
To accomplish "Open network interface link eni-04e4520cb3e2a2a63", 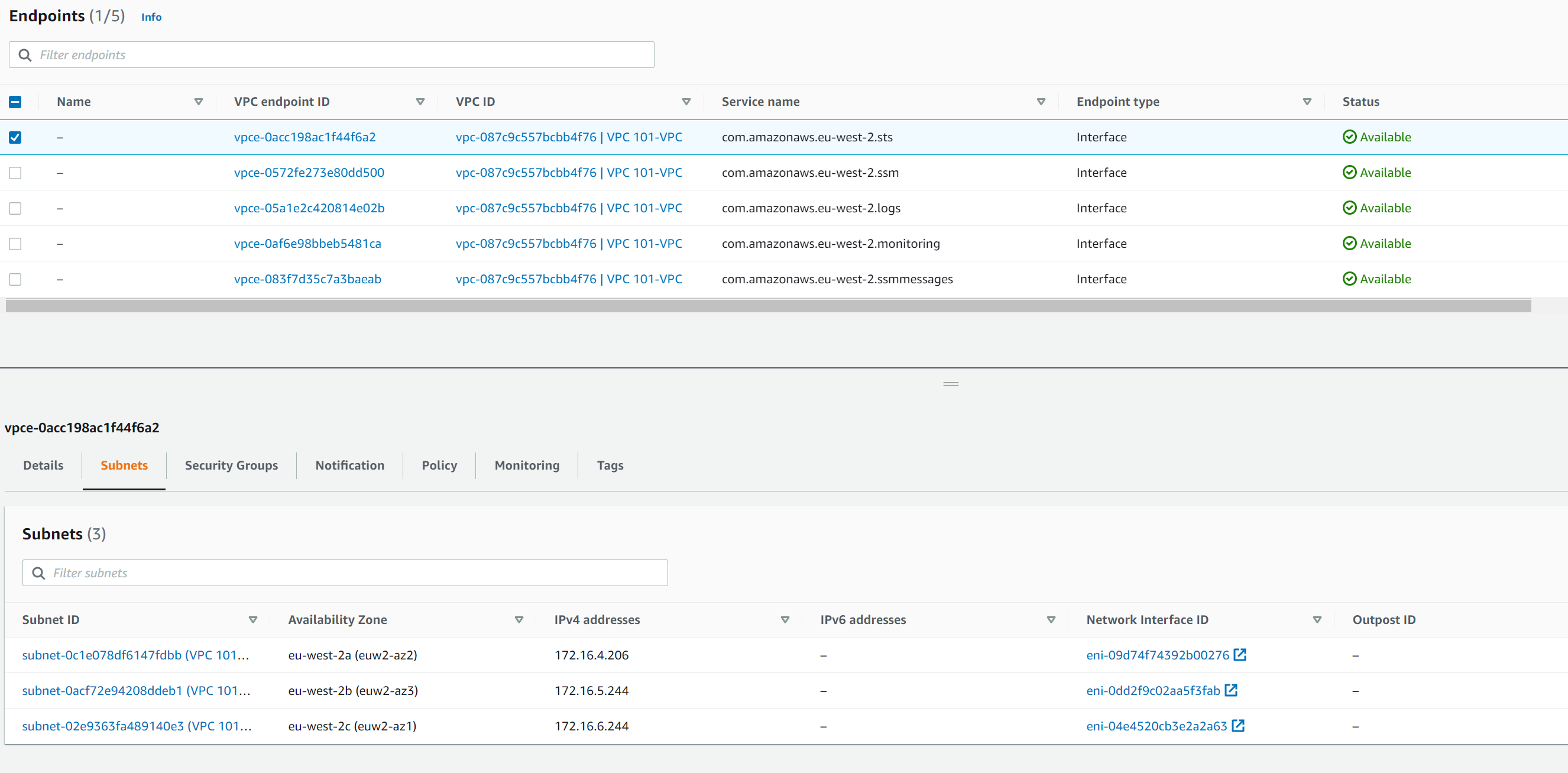I will click(x=1156, y=726).
